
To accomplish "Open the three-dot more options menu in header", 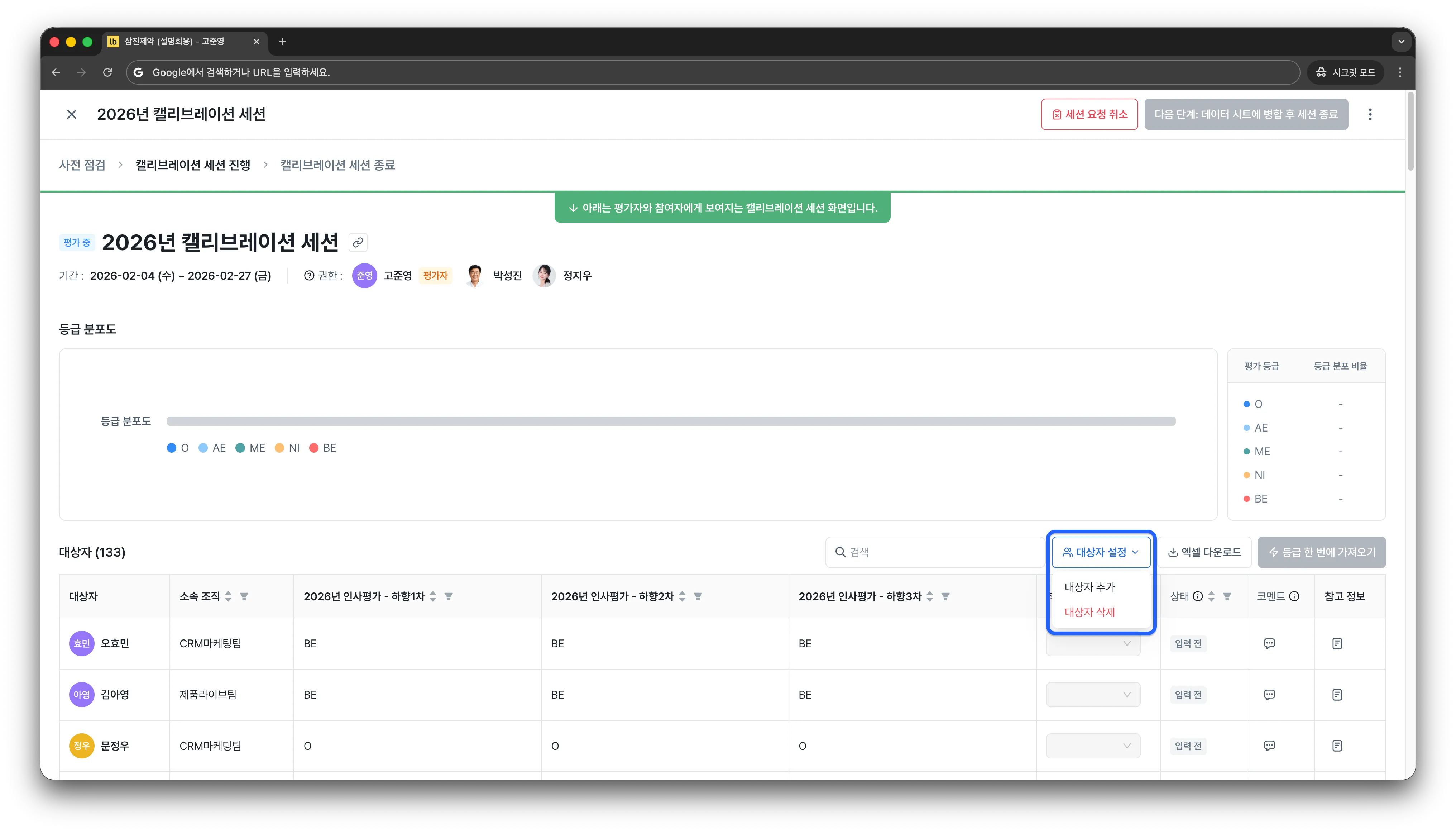I will [1370, 114].
